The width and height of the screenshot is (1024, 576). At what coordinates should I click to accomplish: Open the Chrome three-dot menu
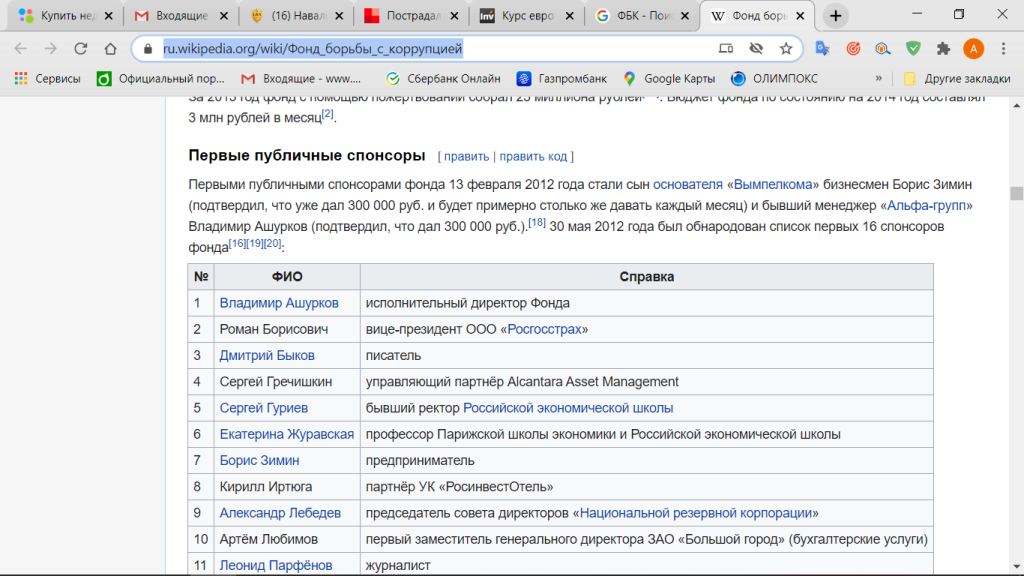click(x=1004, y=48)
